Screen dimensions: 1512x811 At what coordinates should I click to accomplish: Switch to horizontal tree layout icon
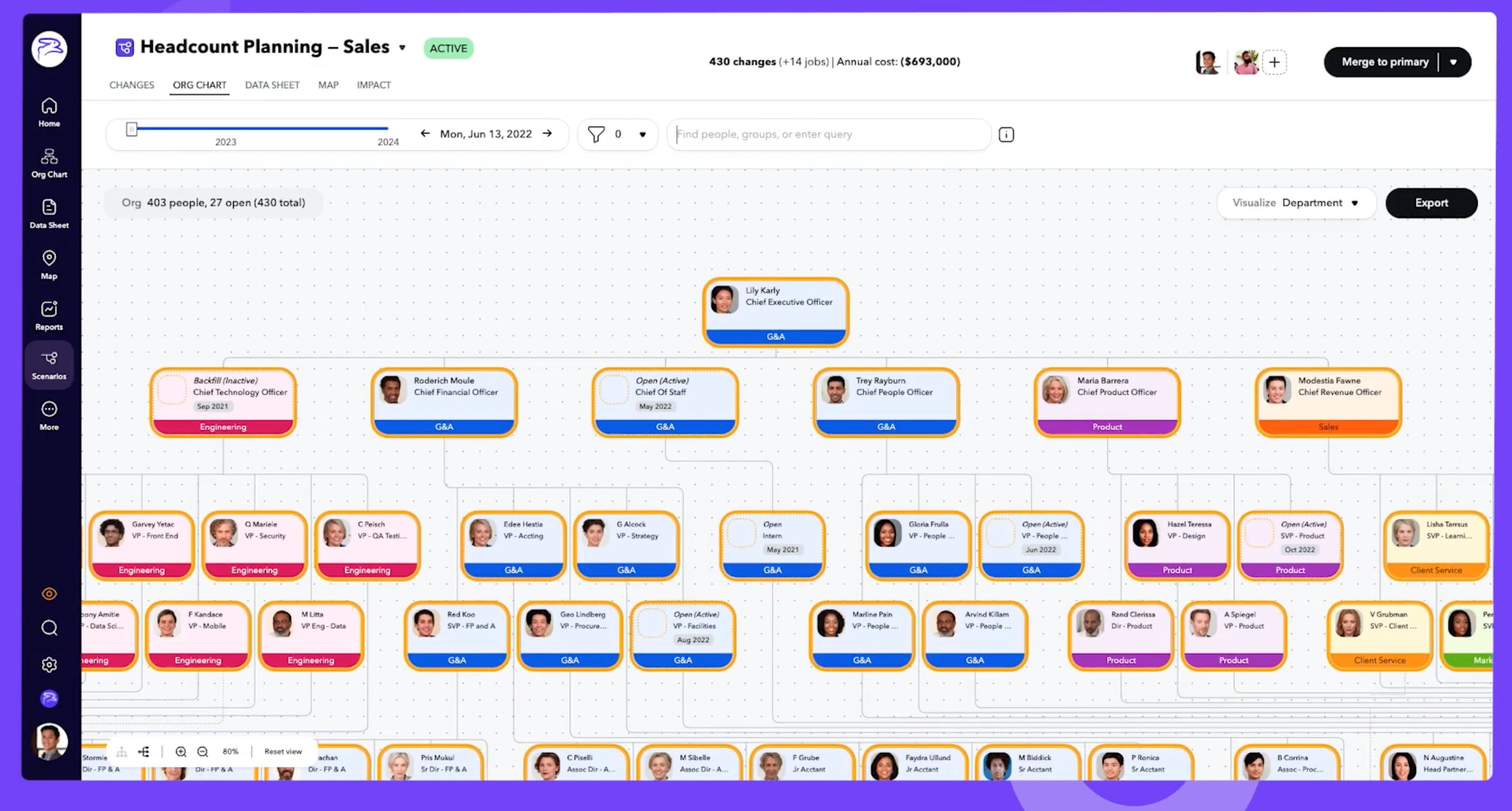coord(144,752)
